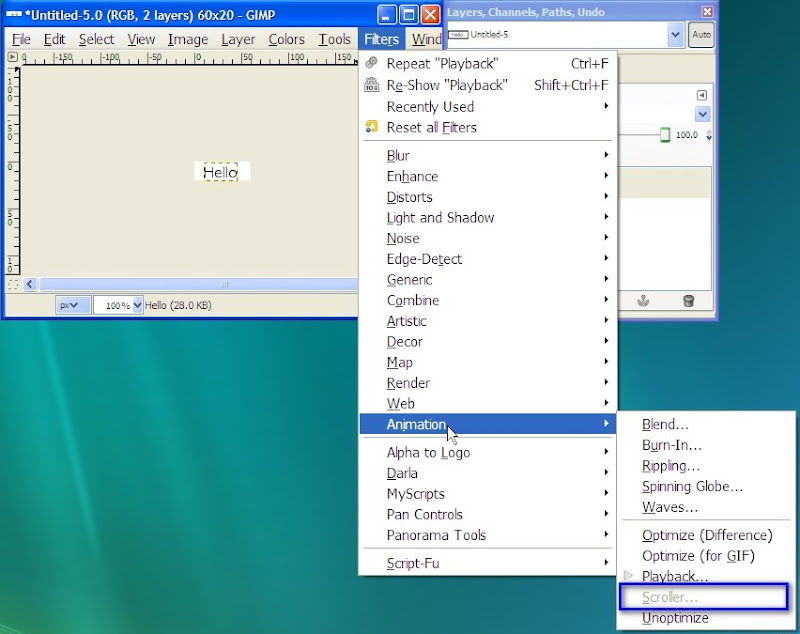Expand the Artistic submenu
This screenshot has height=634, width=800.
pos(488,320)
